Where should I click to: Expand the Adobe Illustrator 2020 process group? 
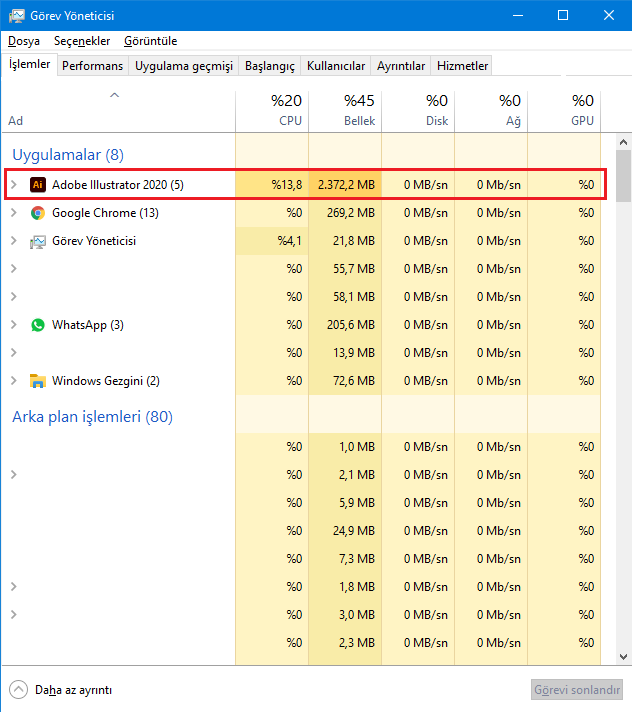pos(14,185)
